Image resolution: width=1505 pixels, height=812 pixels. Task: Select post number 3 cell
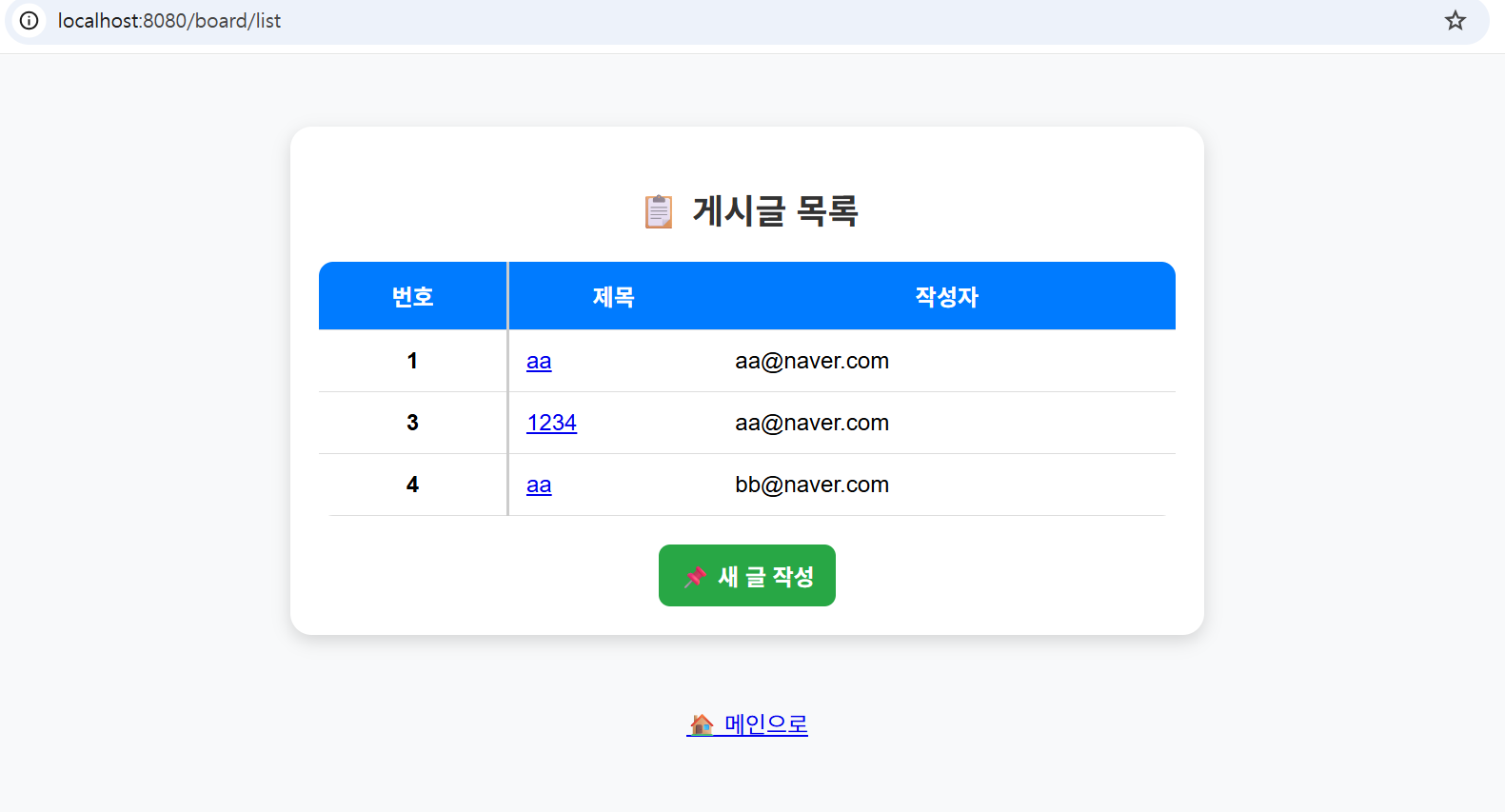point(412,423)
